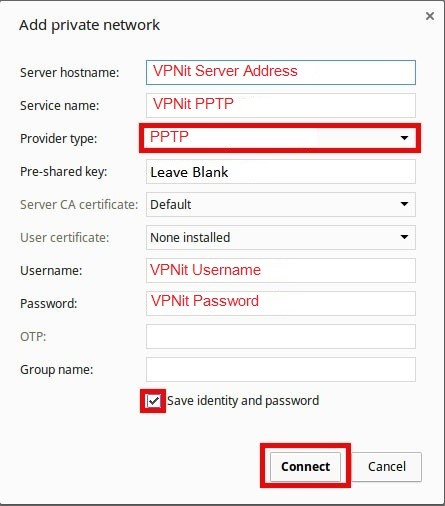Click the Server hostname label text

point(70,72)
